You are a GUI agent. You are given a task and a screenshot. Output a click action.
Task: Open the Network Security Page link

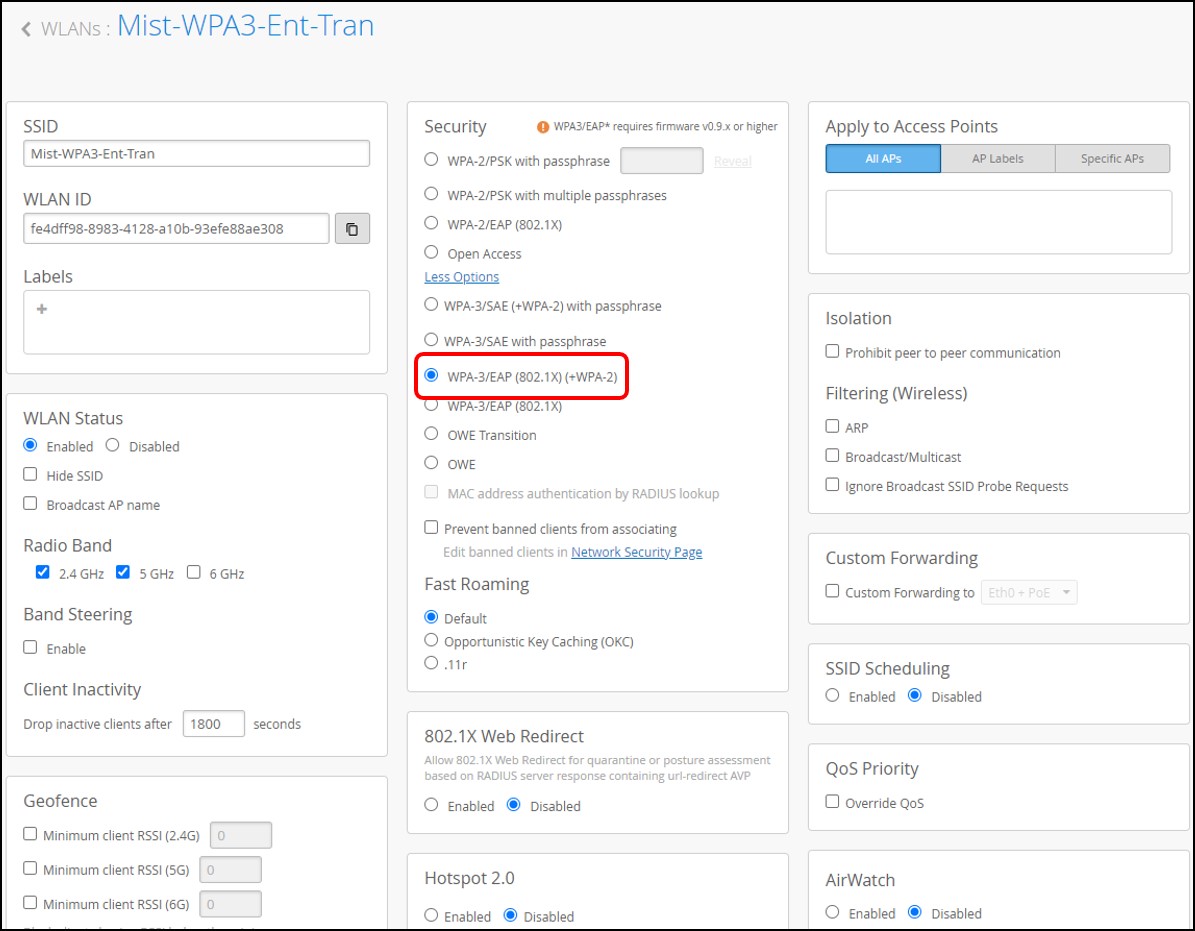click(x=636, y=552)
